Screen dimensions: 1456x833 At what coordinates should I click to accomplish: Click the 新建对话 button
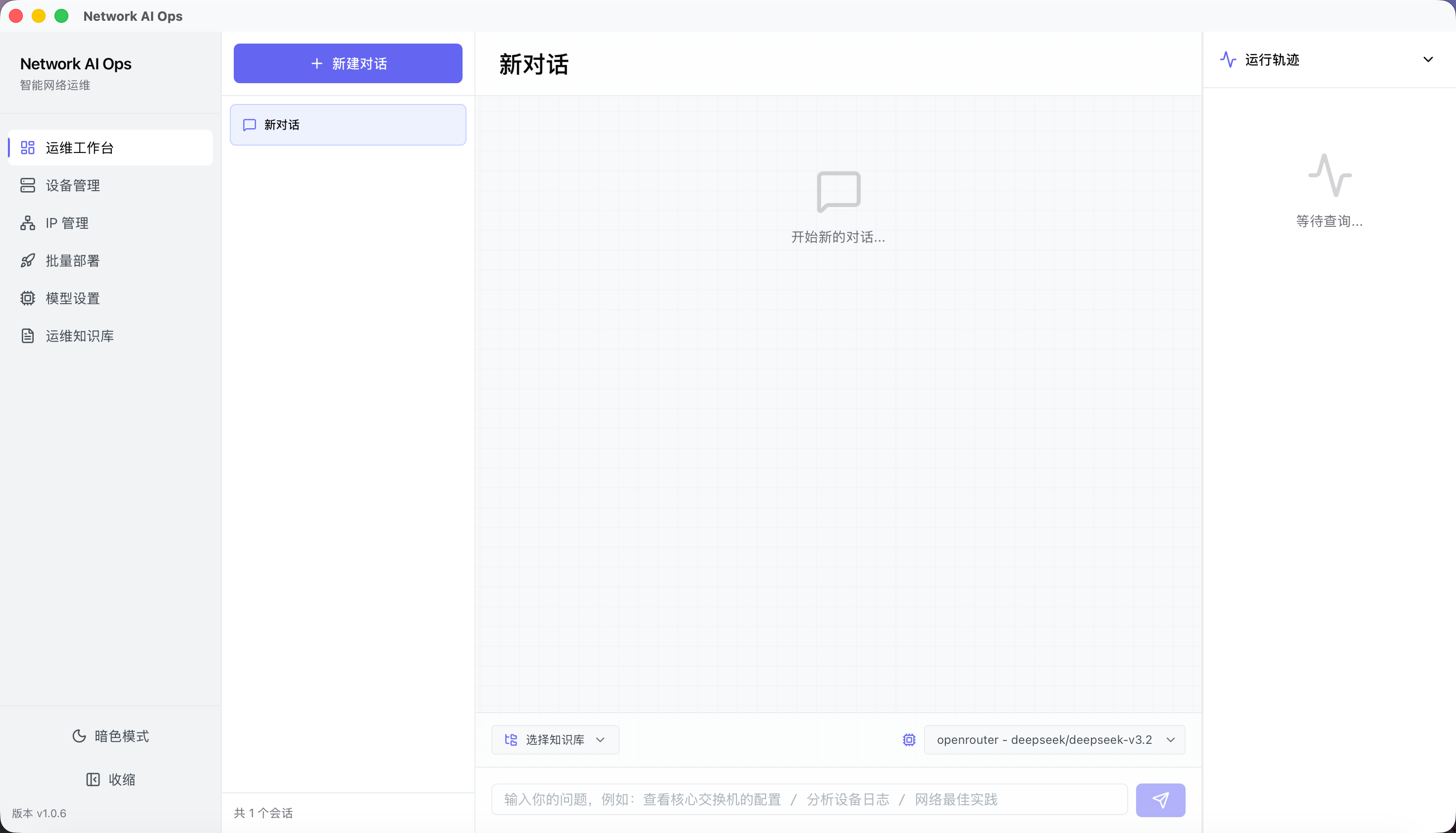click(348, 63)
